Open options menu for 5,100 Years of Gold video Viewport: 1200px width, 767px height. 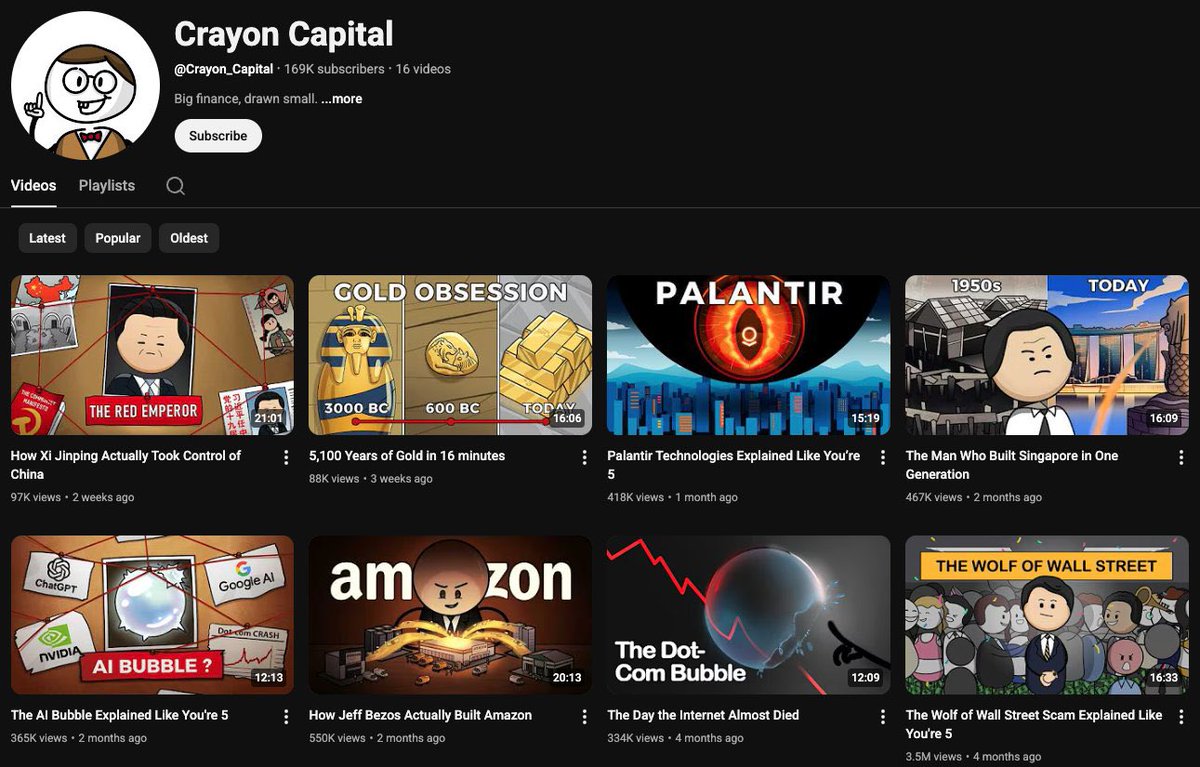pos(584,457)
